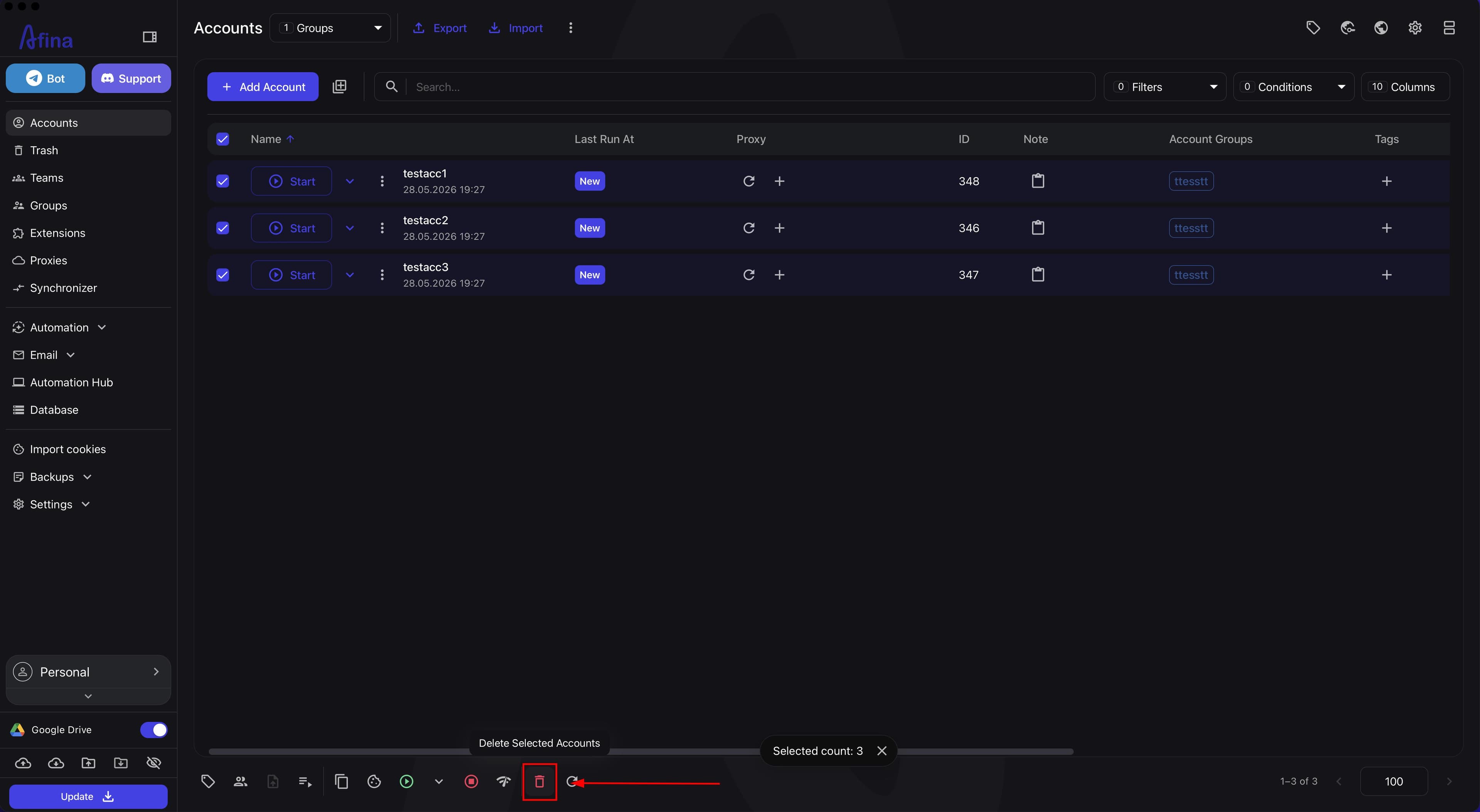Viewport: 1480px width, 812px height.
Task: Turn off the Google Drive toggle
Action: 153,729
